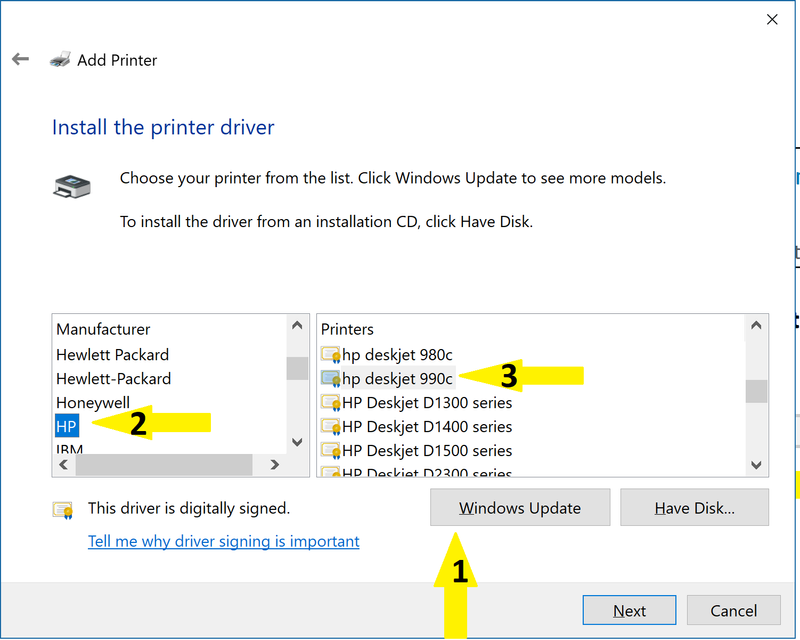Select Hewlett-Packard with hyphen in Manufacturer list
This screenshot has width=800, height=640.
[x=113, y=379]
